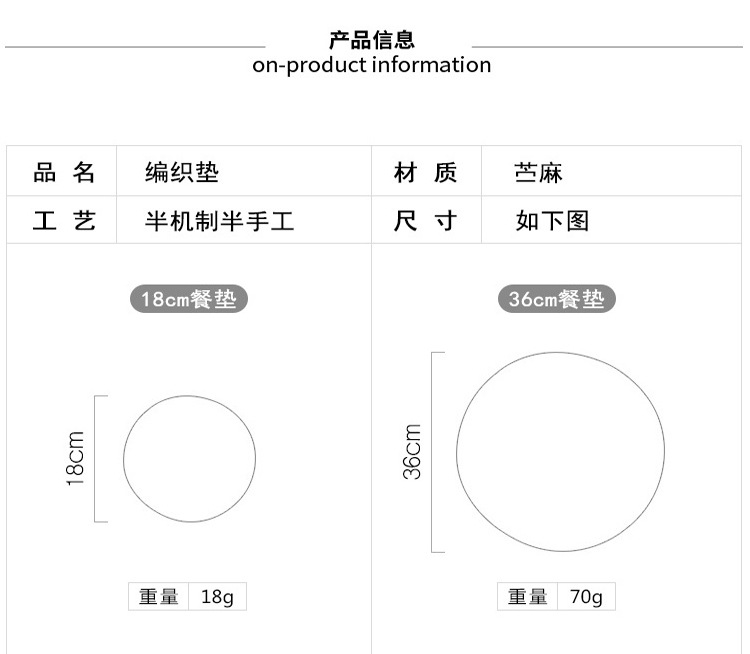Click the 苎麻 material value
750x654 pixels.
coord(538,174)
